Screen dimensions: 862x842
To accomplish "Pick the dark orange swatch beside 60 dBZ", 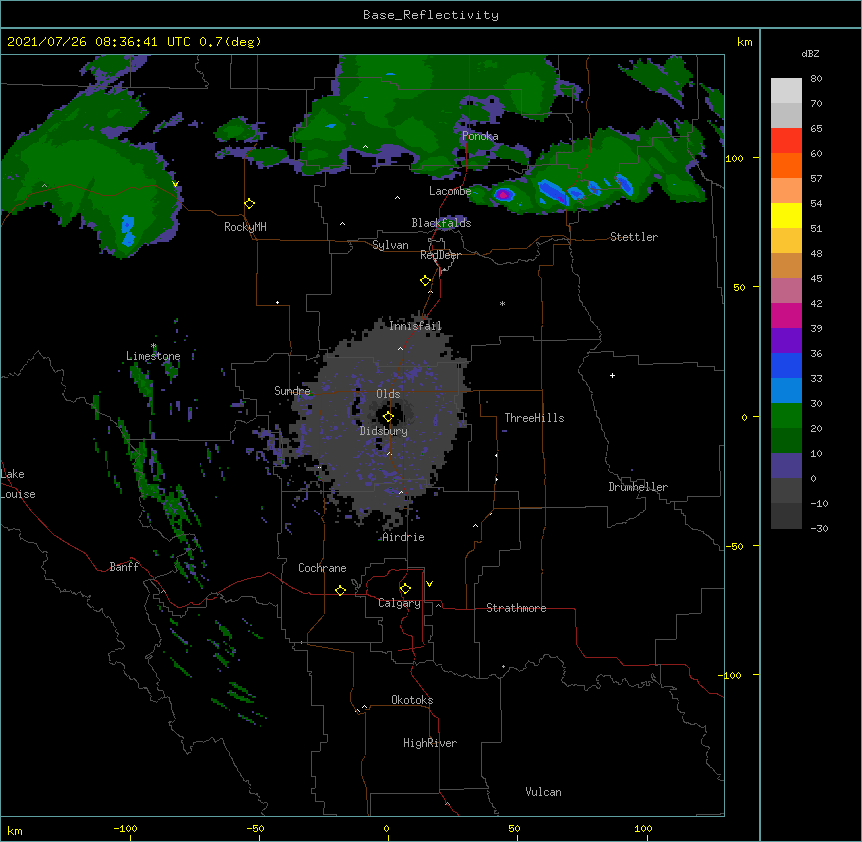I will [x=786, y=165].
